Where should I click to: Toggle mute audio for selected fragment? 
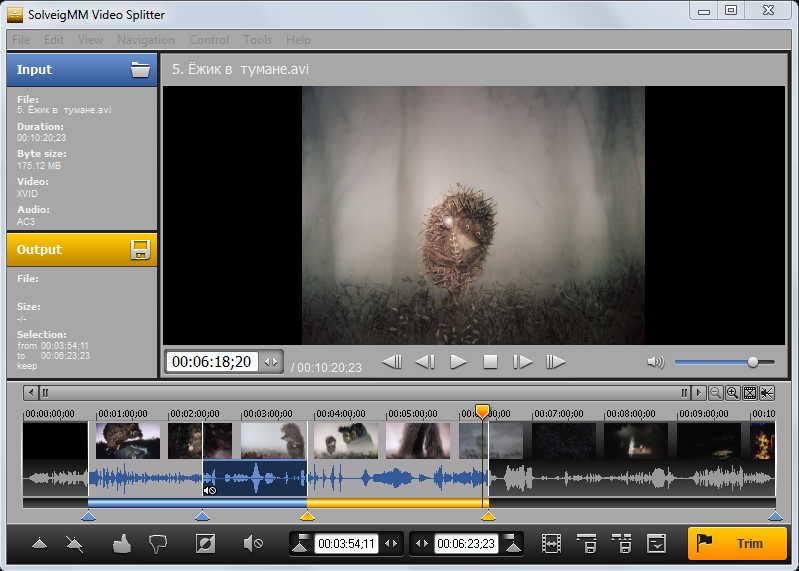pyautogui.click(x=253, y=544)
